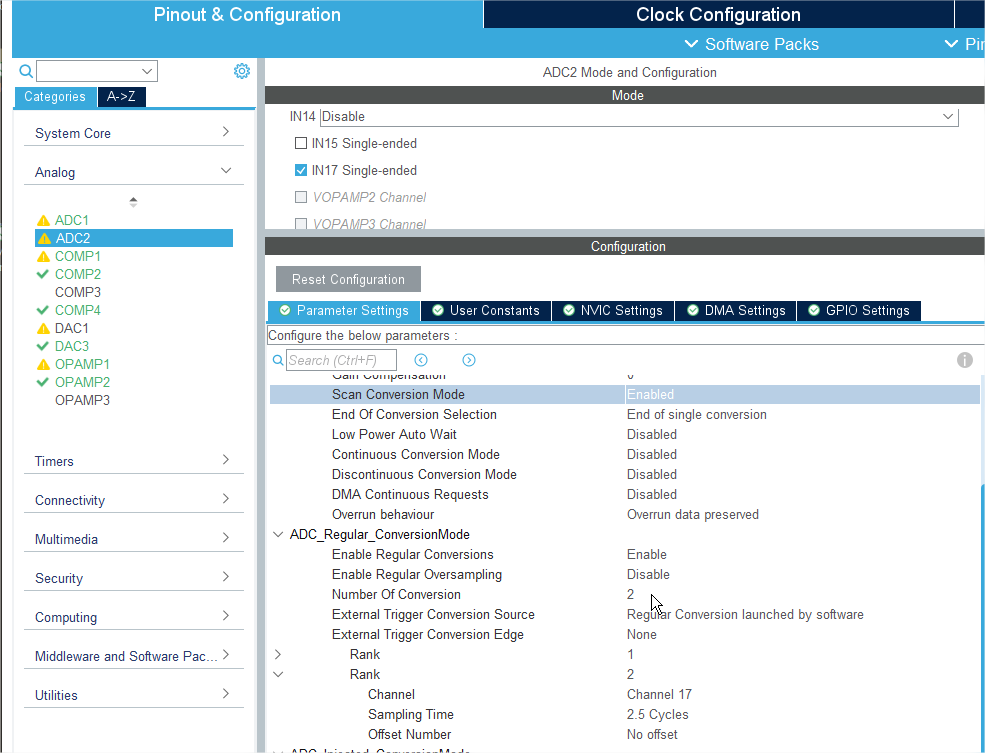Viewport: 985px width, 753px height.
Task: Select the A->Z tab
Action: pos(121,97)
